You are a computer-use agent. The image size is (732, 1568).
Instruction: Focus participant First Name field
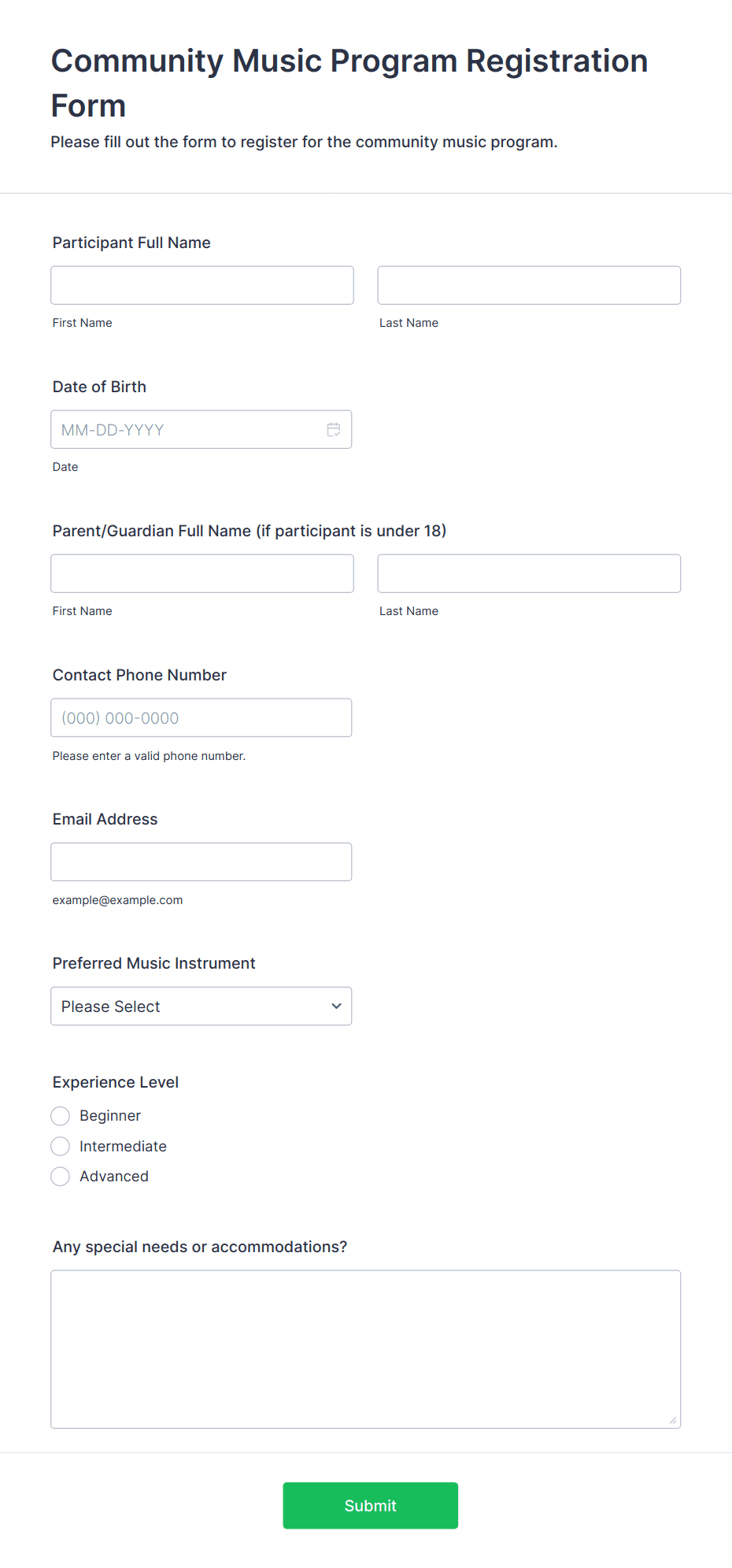tap(202, 285)
